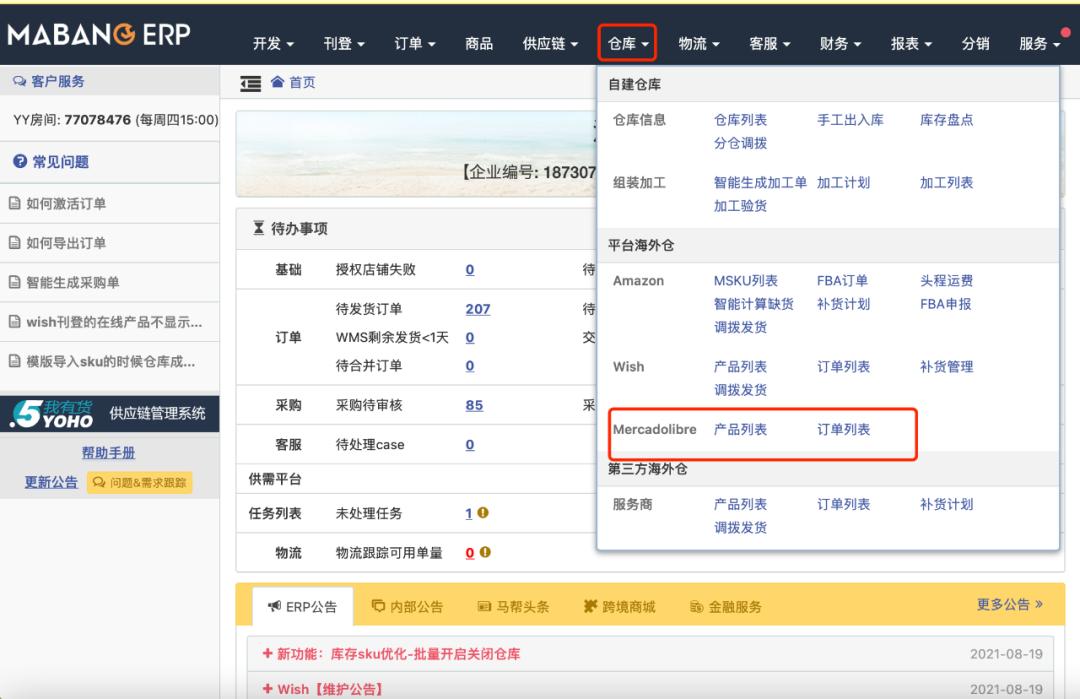Click the home icon beside 首页

click(x=277, y=82)
